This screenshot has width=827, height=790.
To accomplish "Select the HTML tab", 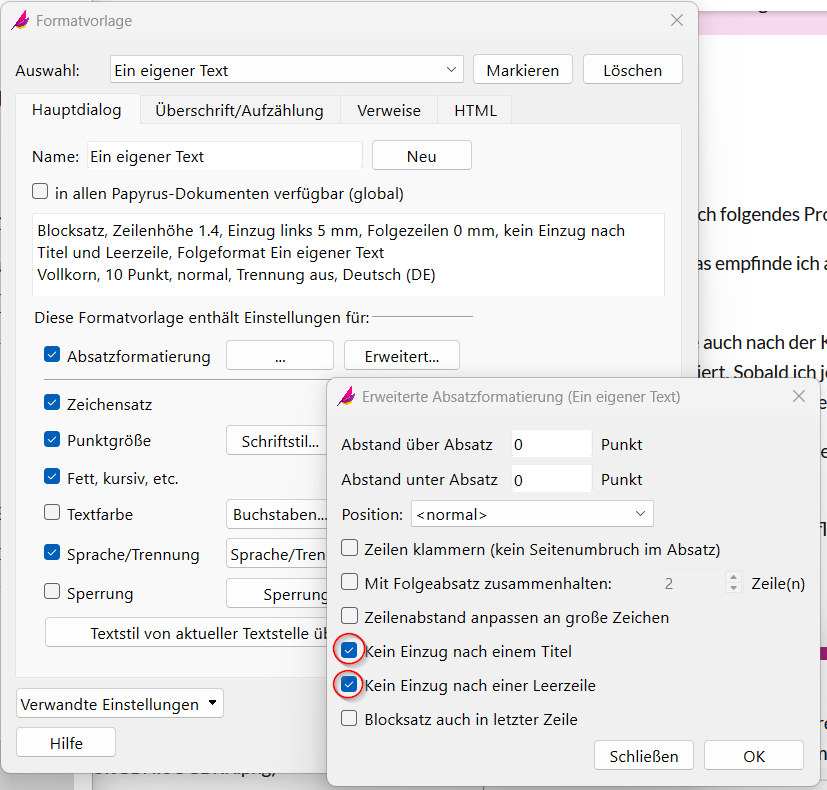I will tap(475, 110).
